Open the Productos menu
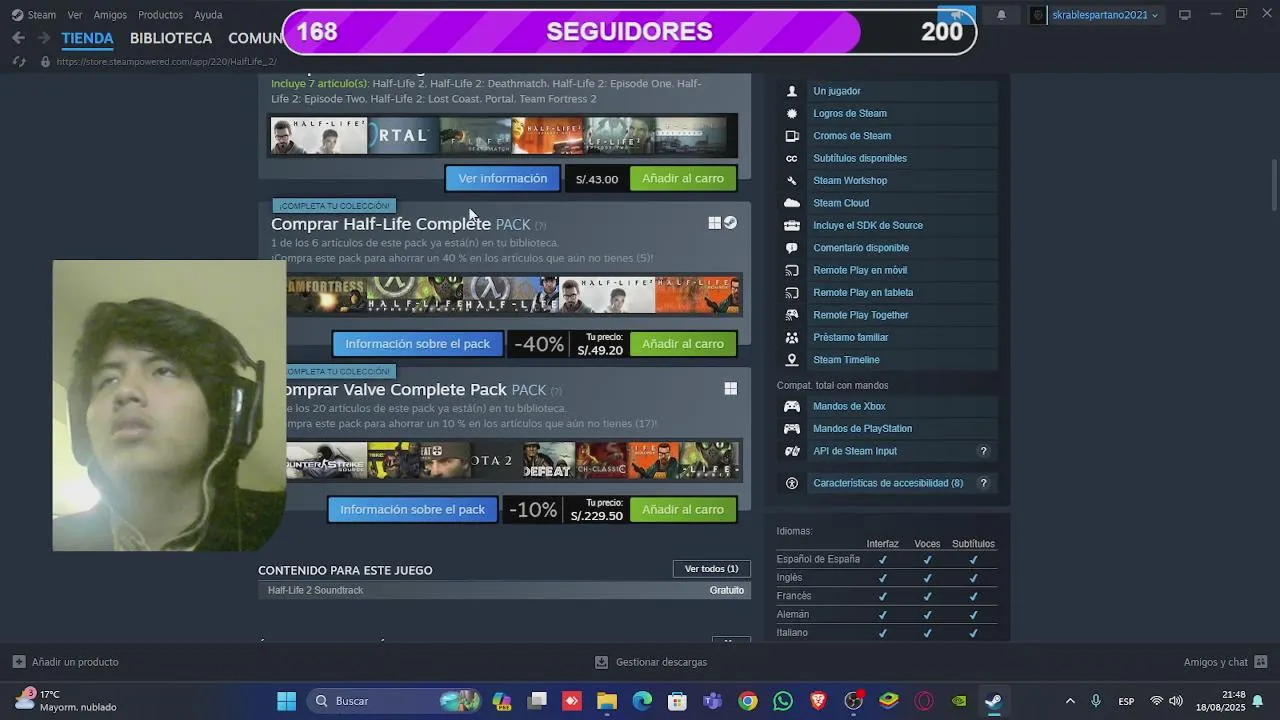 click(160, 15)
